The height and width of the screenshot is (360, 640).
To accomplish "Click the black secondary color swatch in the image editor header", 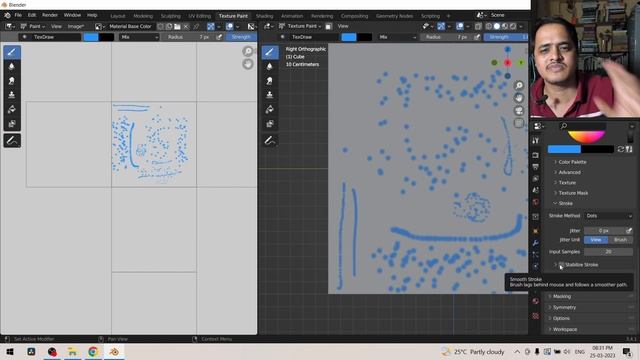I will (x=107, y=37).
